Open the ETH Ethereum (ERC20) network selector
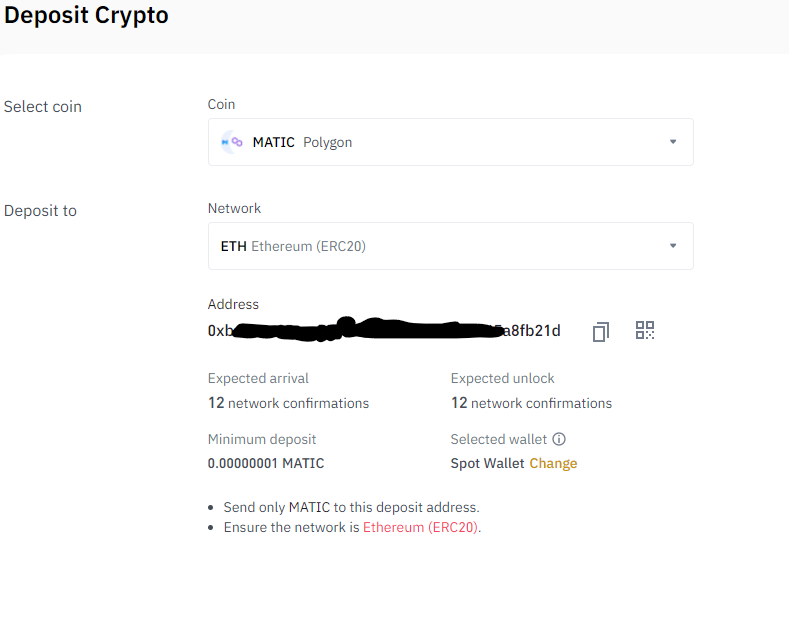The width and height of the screenshot is (789, 623). pyautogui.click(x=450, y=246)
